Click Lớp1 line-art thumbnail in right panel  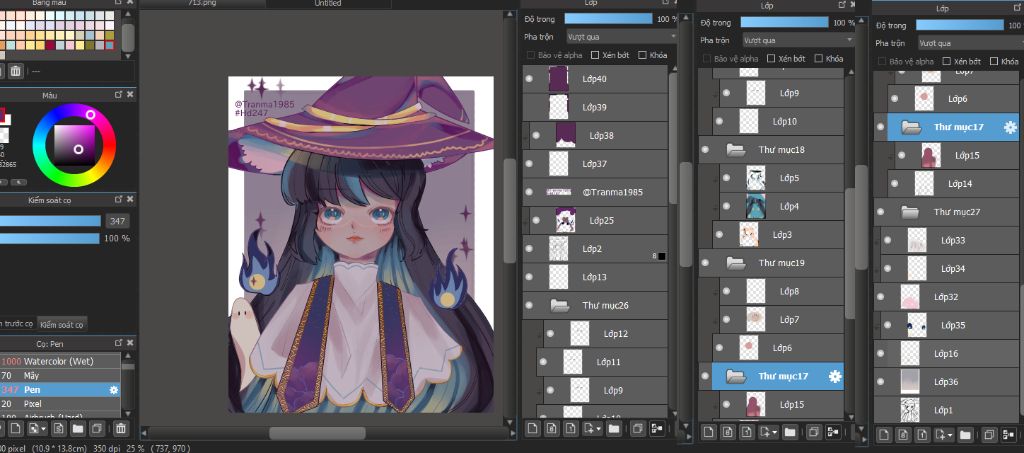[x=910, y=410]
